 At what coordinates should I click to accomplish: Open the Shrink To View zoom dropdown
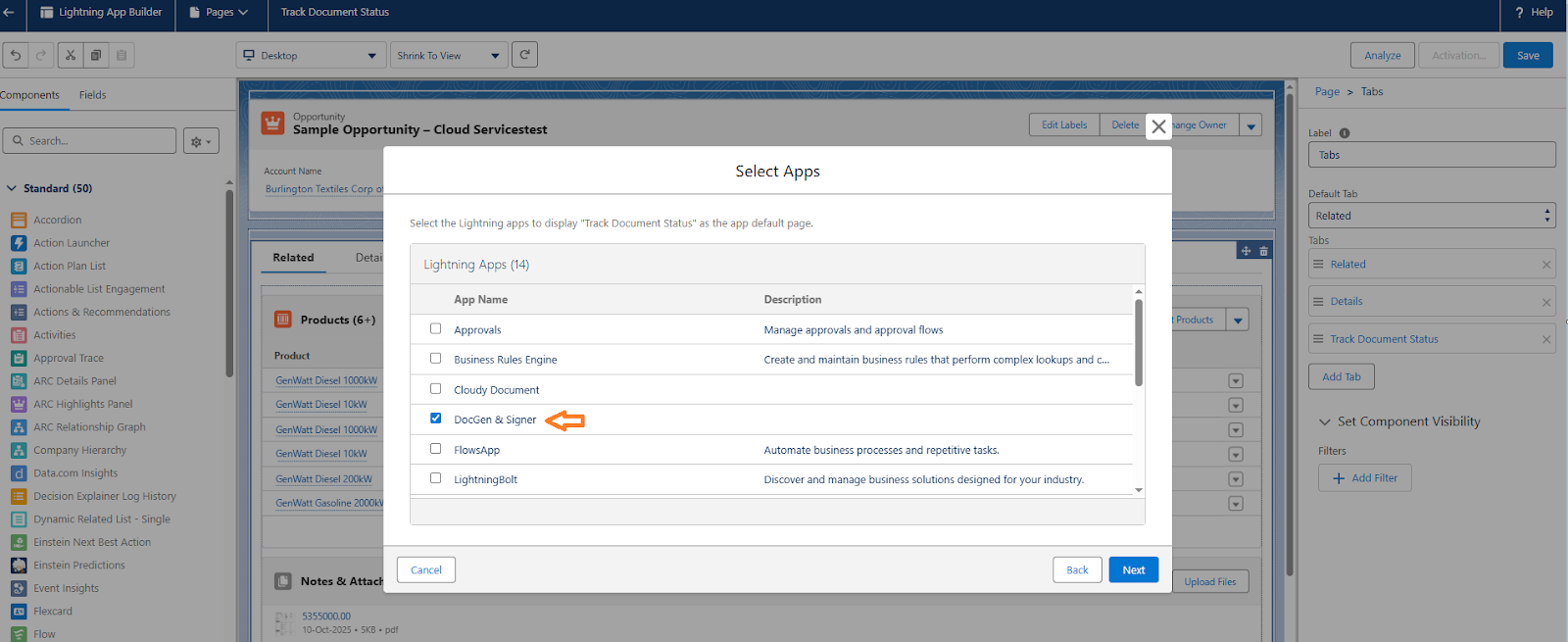pyautogui.click(x=448, y=56)
